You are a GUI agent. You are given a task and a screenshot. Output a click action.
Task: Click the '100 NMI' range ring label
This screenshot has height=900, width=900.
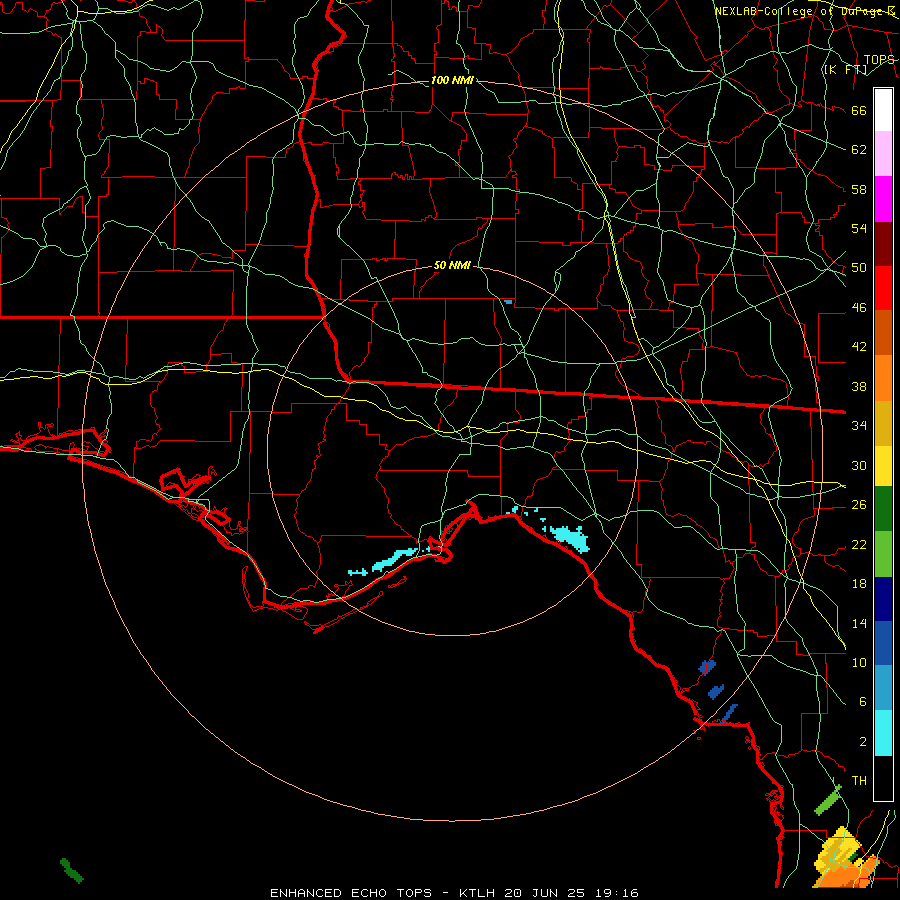[x=452, y=80]
